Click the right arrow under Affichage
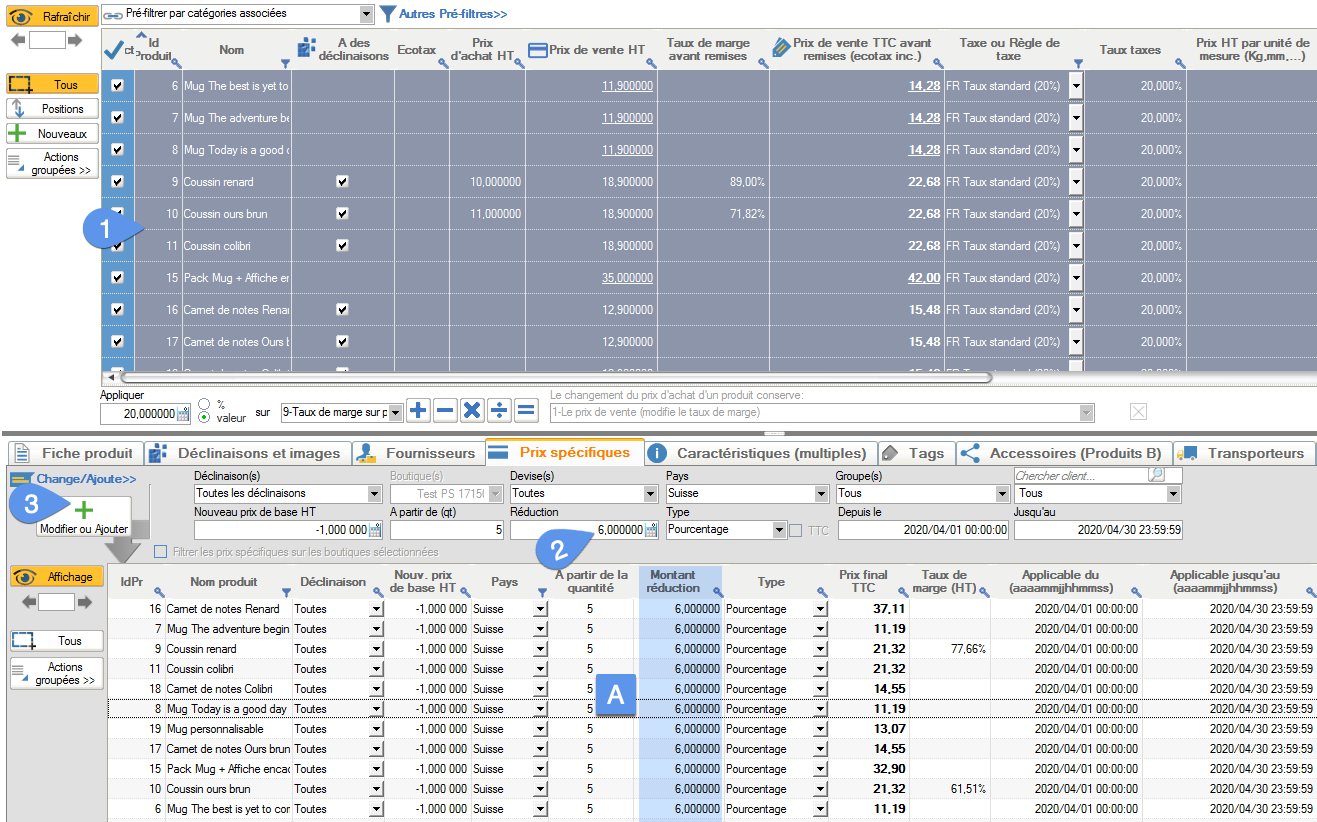 point(84,602)
